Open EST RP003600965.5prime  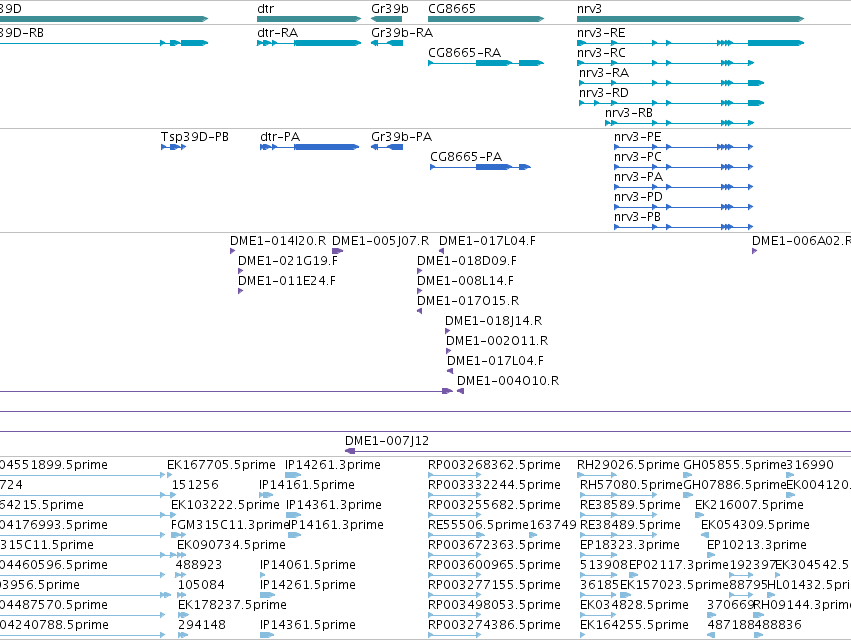coord(454,575)
